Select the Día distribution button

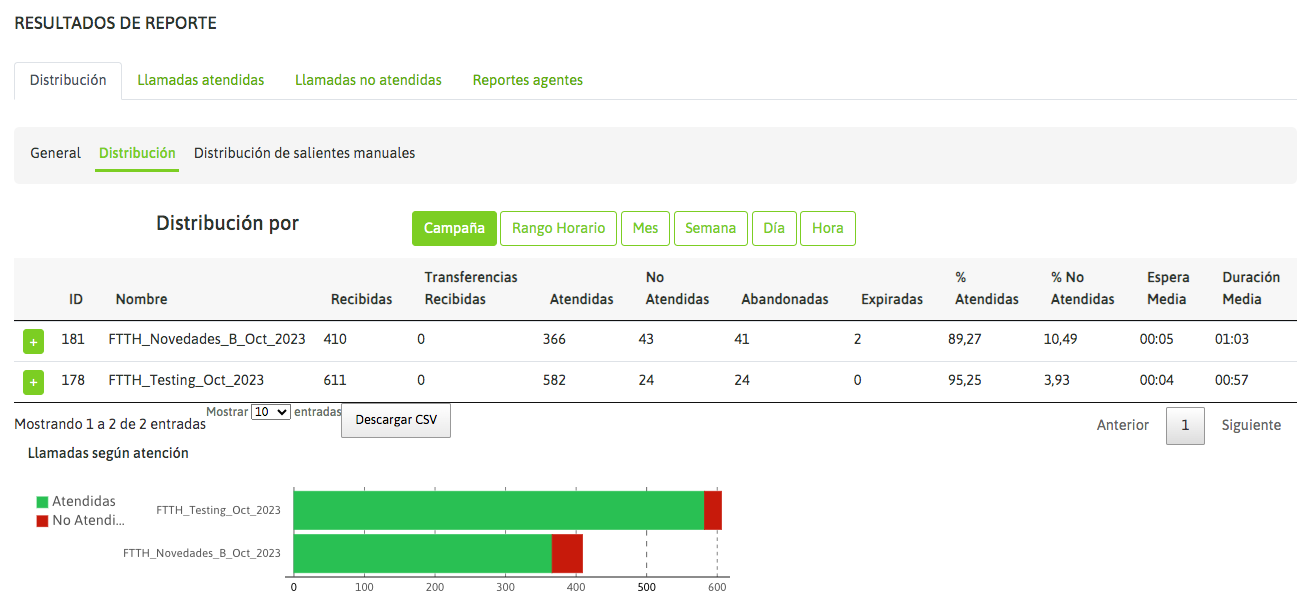[x=773, y=228]
